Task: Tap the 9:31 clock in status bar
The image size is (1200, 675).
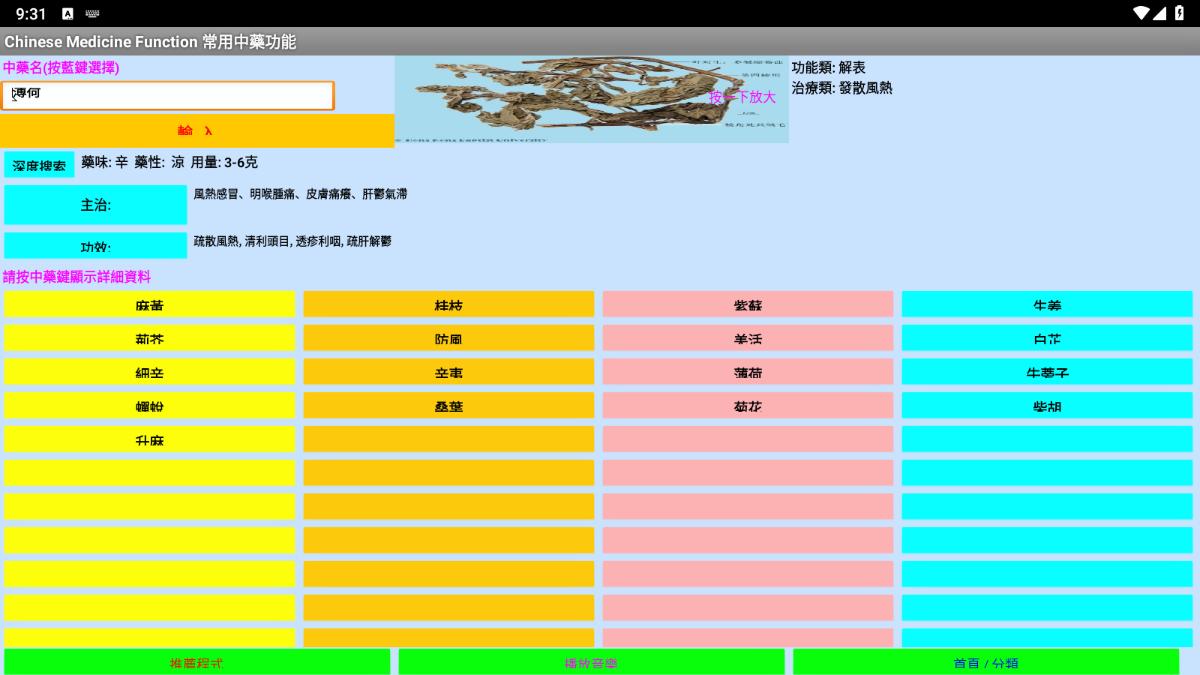Action: 31,14
